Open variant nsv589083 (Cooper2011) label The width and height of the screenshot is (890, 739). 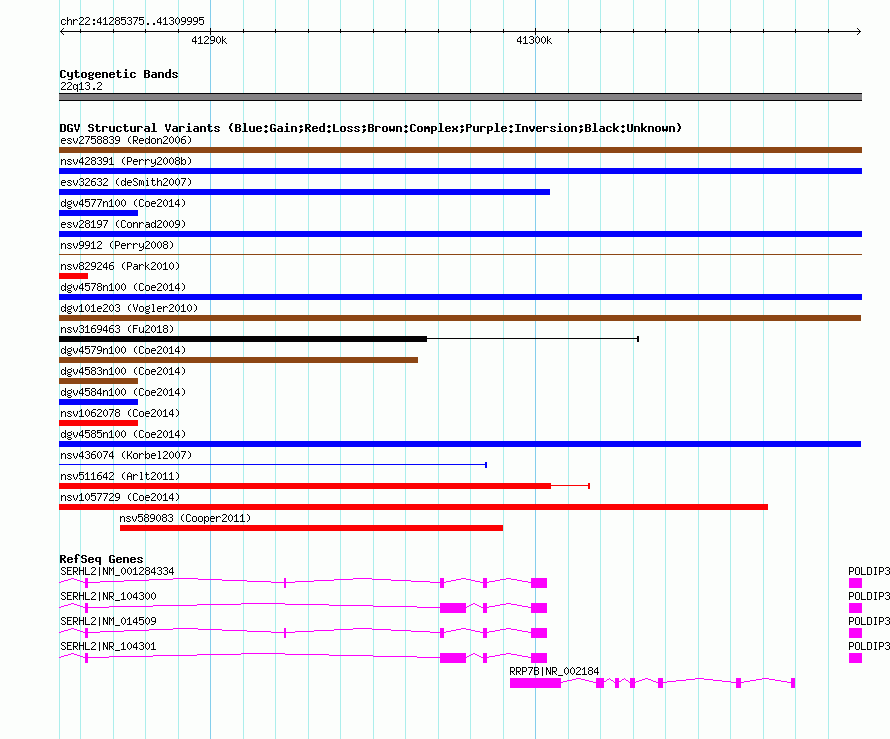(x=185, y=518)
